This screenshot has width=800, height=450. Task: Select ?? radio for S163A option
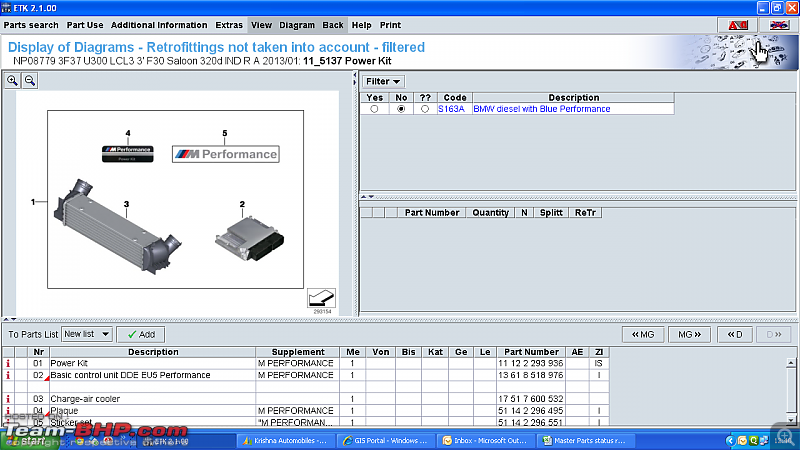point(425,109)
